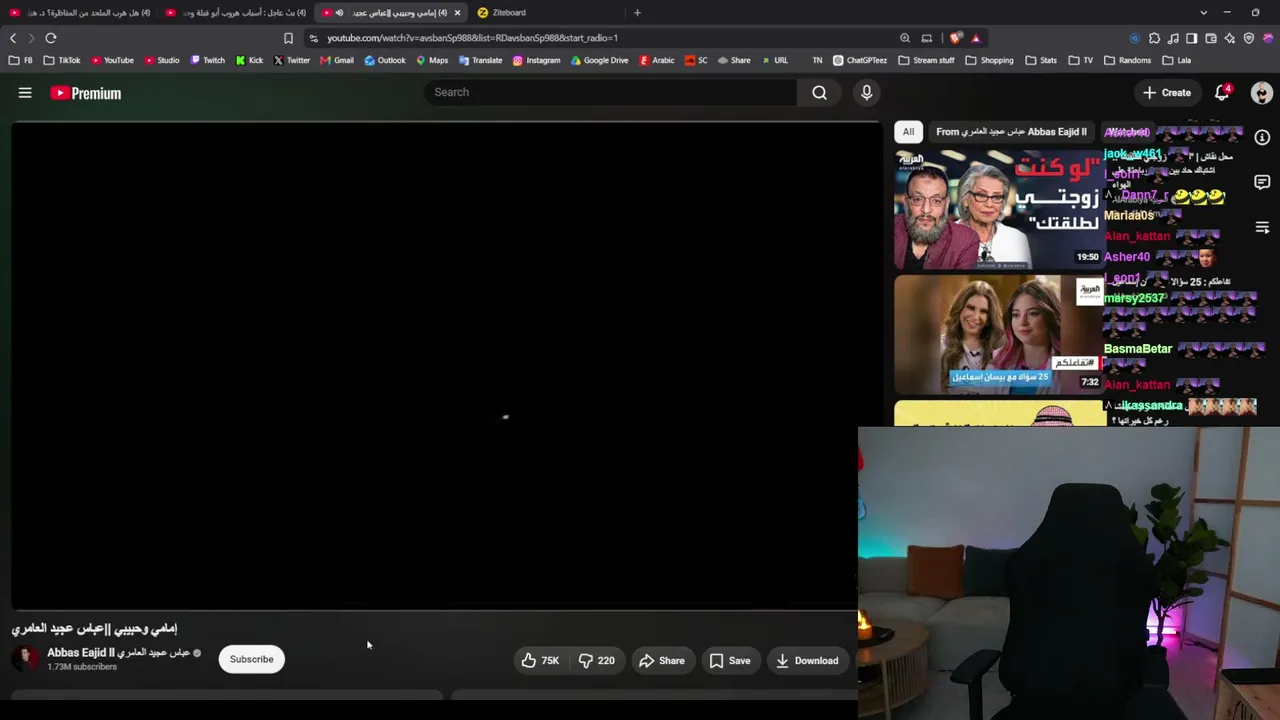Expand the Randoms bookmark folder
Image resolution: width=1280 pixels, height=720 pixels.
click(1127, 60)
